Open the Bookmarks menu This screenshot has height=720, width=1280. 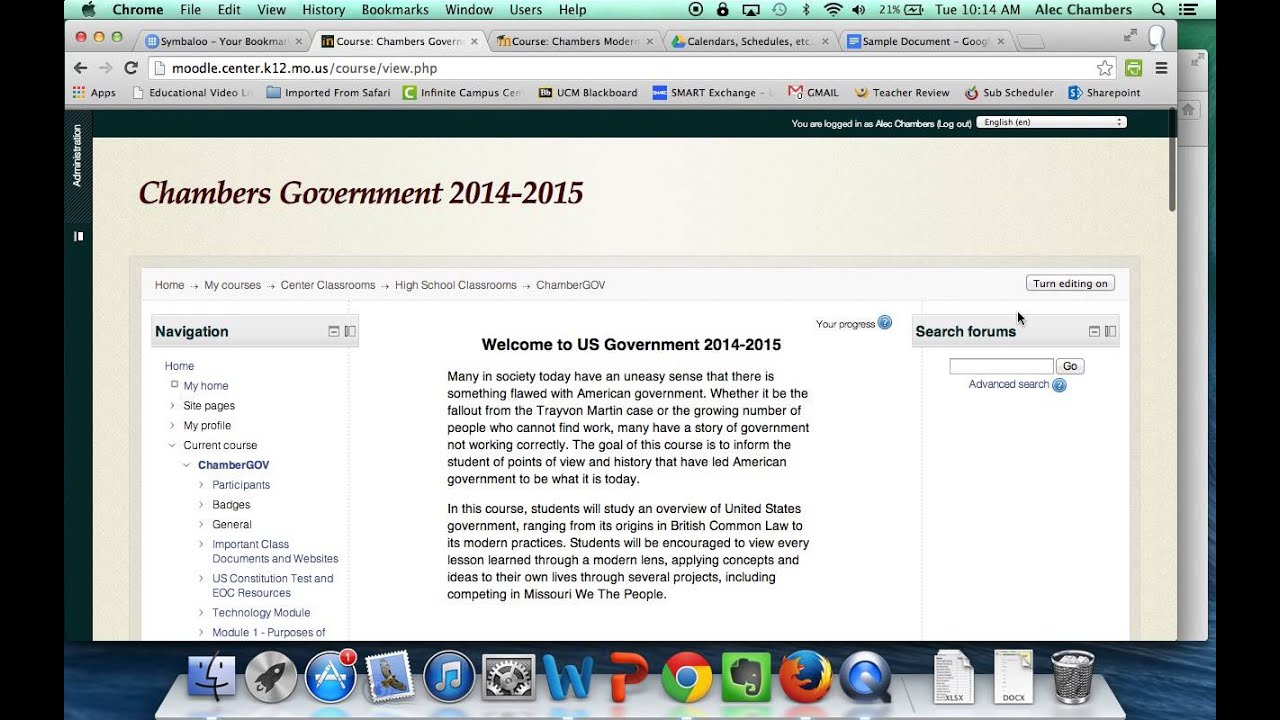[394, 10]
